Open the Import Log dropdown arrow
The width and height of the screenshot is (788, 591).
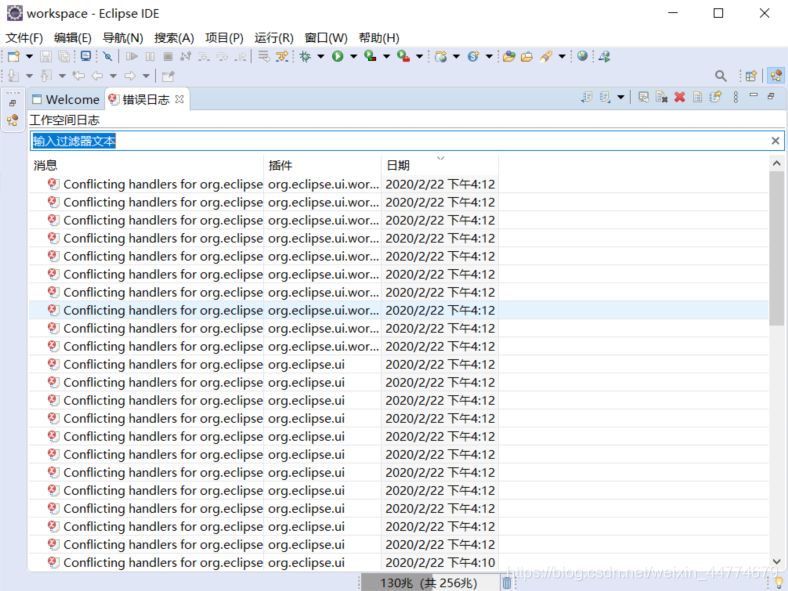[621, 97]
